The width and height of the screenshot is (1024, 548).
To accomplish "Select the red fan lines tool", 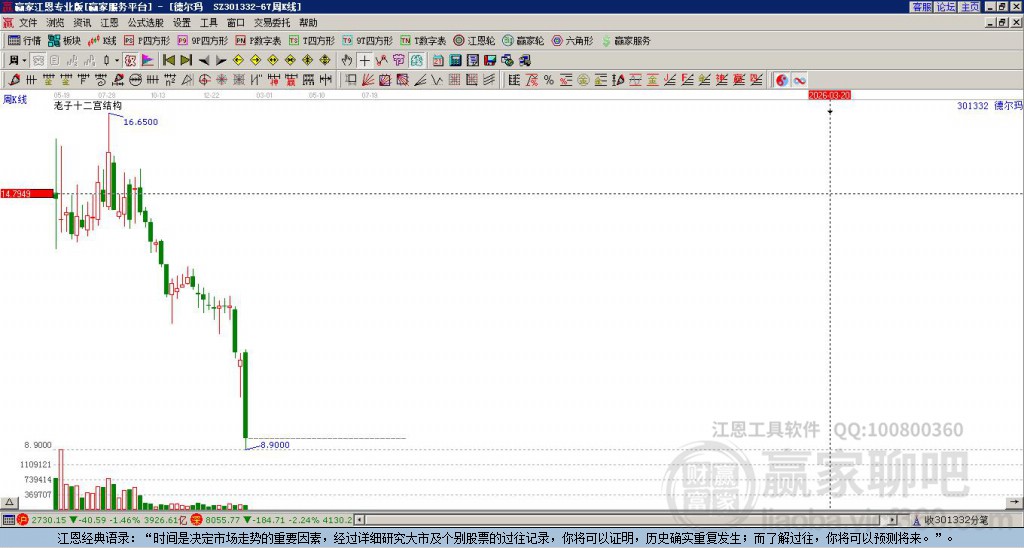I will pyautogui.click(x=368, y=80).
